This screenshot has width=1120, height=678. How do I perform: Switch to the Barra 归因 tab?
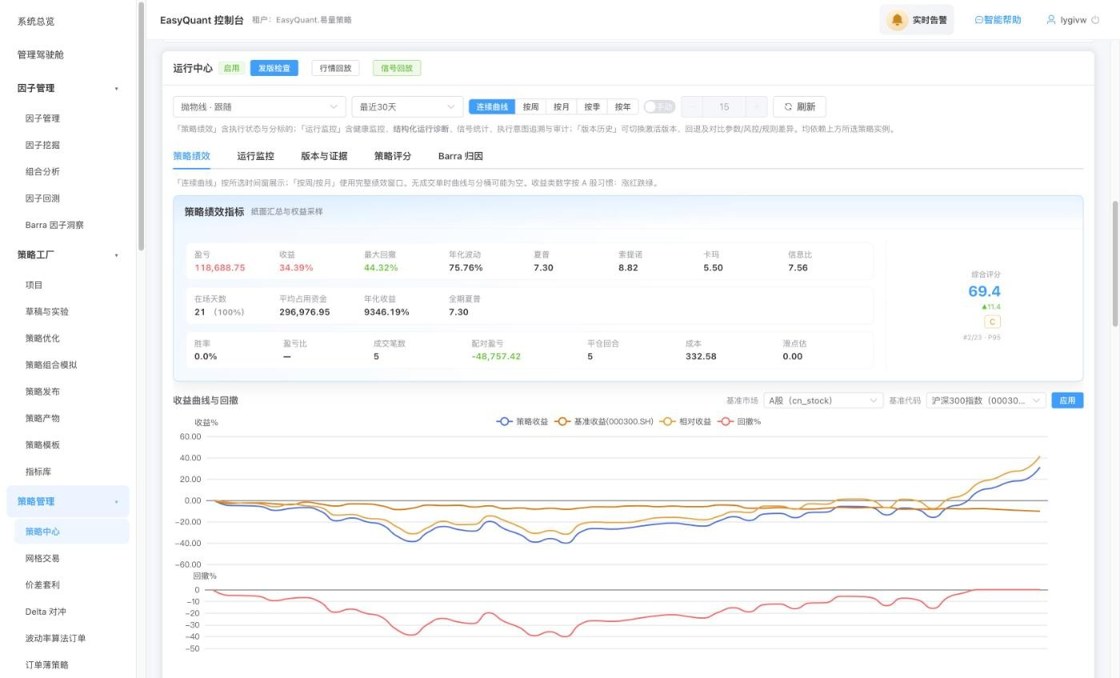coord(461,156)
